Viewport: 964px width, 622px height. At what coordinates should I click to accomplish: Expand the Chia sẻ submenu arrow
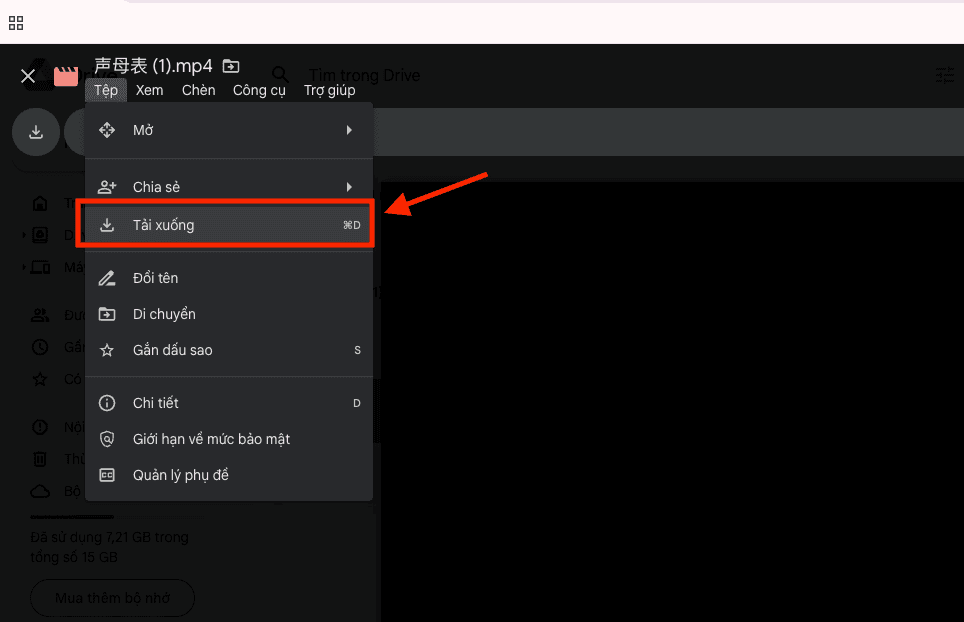tap(349, 187)
